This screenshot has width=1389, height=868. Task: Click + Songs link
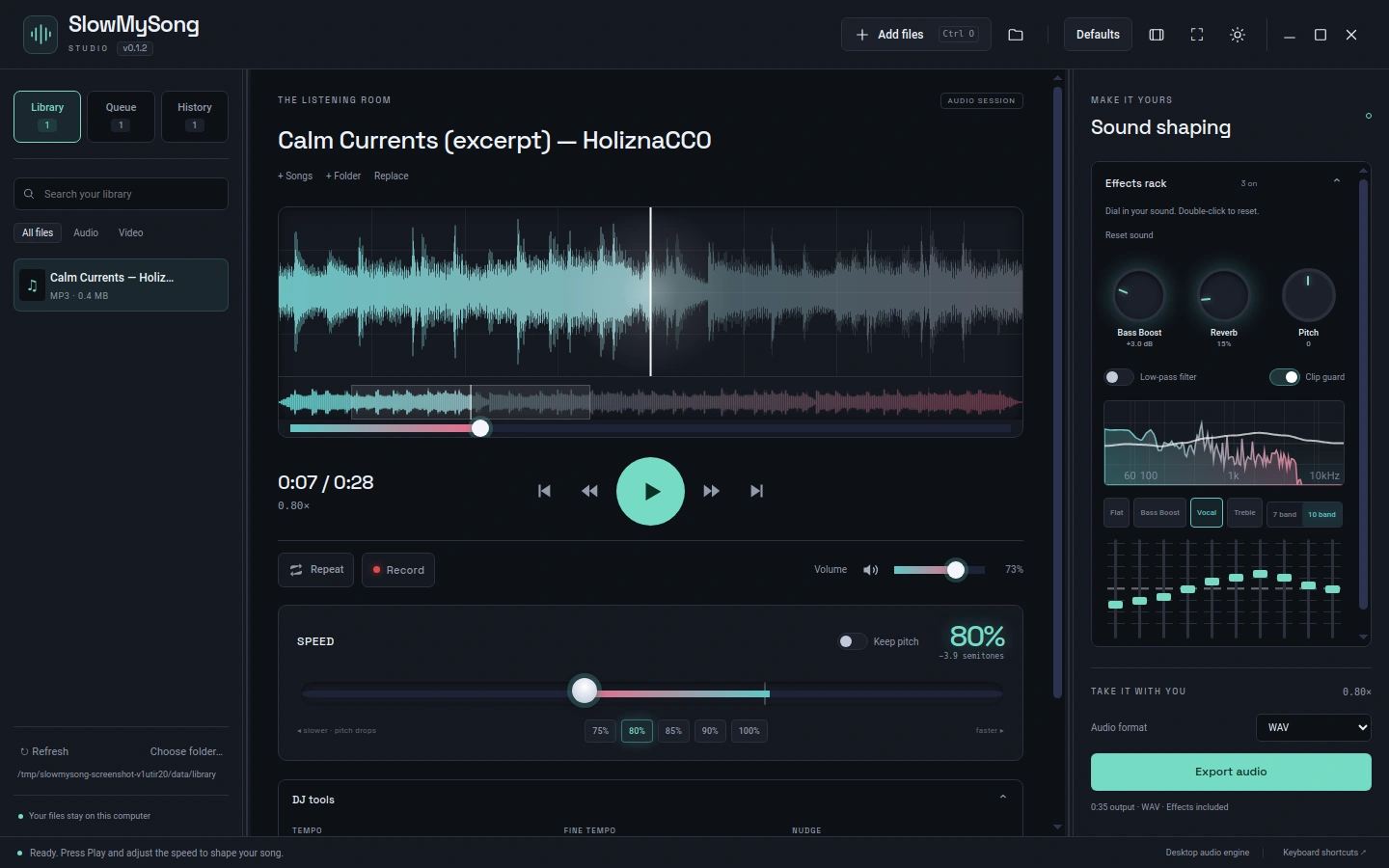coord(295,176)
